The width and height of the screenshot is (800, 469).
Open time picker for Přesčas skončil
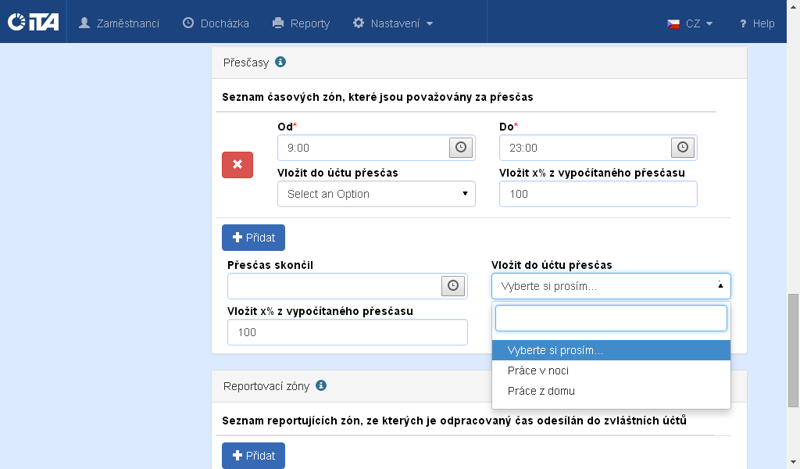coord(454,286)
